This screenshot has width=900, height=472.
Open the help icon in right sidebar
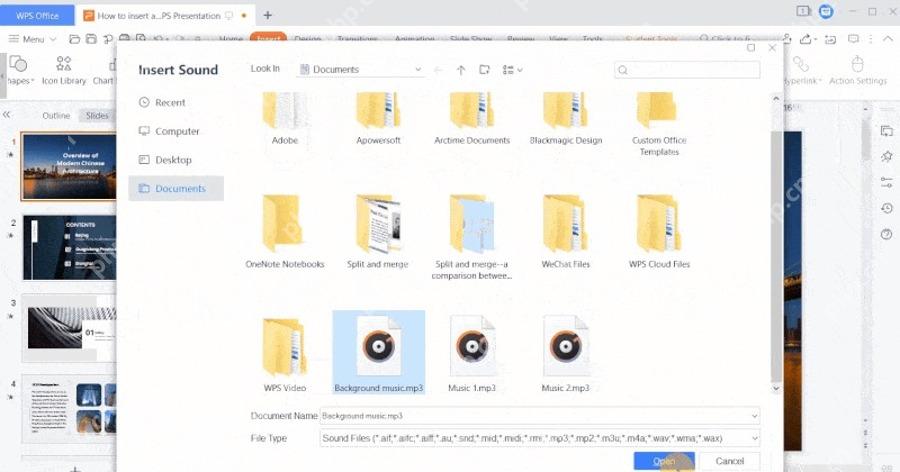(x=887, y=234)
